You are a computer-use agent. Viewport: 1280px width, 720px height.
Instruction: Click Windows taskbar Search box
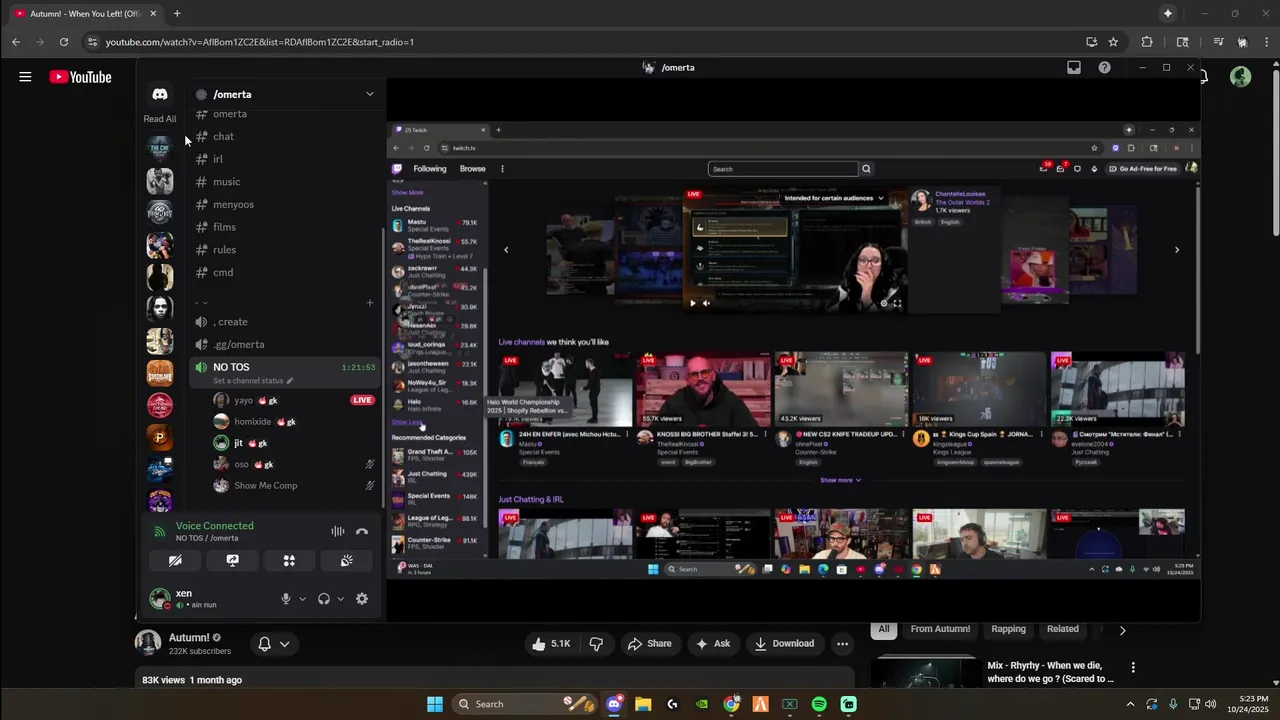tap(526, 704)
